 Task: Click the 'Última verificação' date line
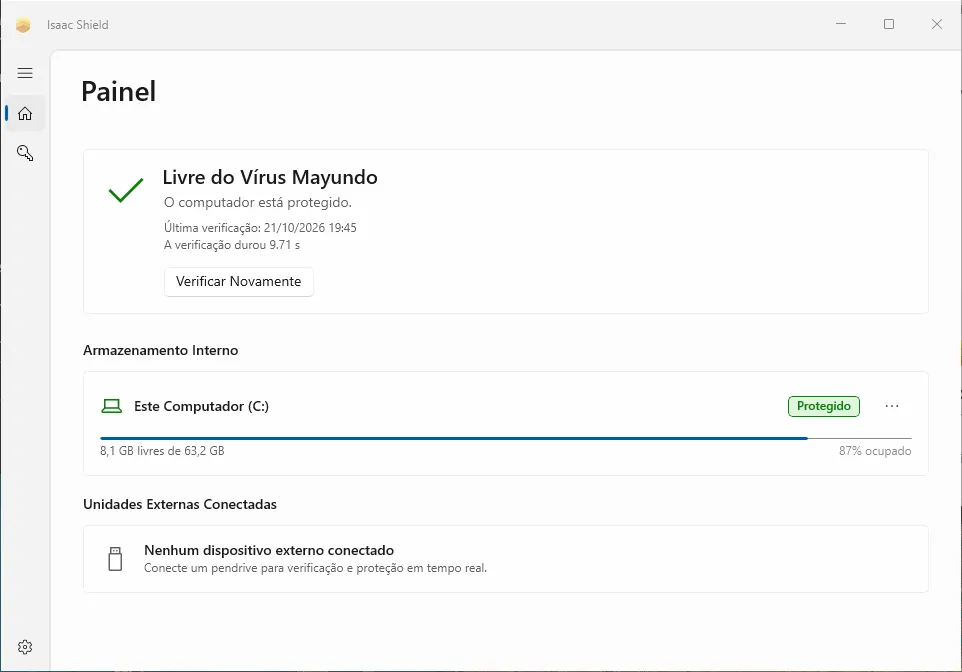[260, 228]
